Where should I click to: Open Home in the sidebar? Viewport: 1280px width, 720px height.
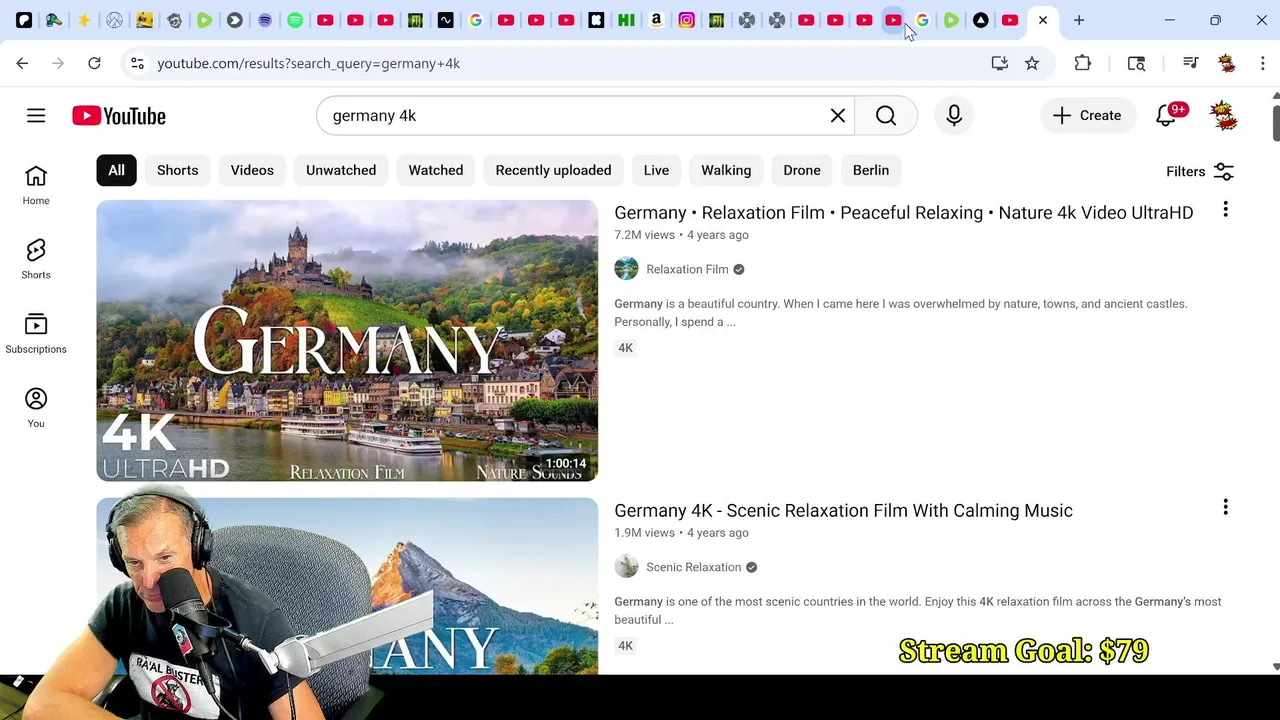tap(36, 186)
